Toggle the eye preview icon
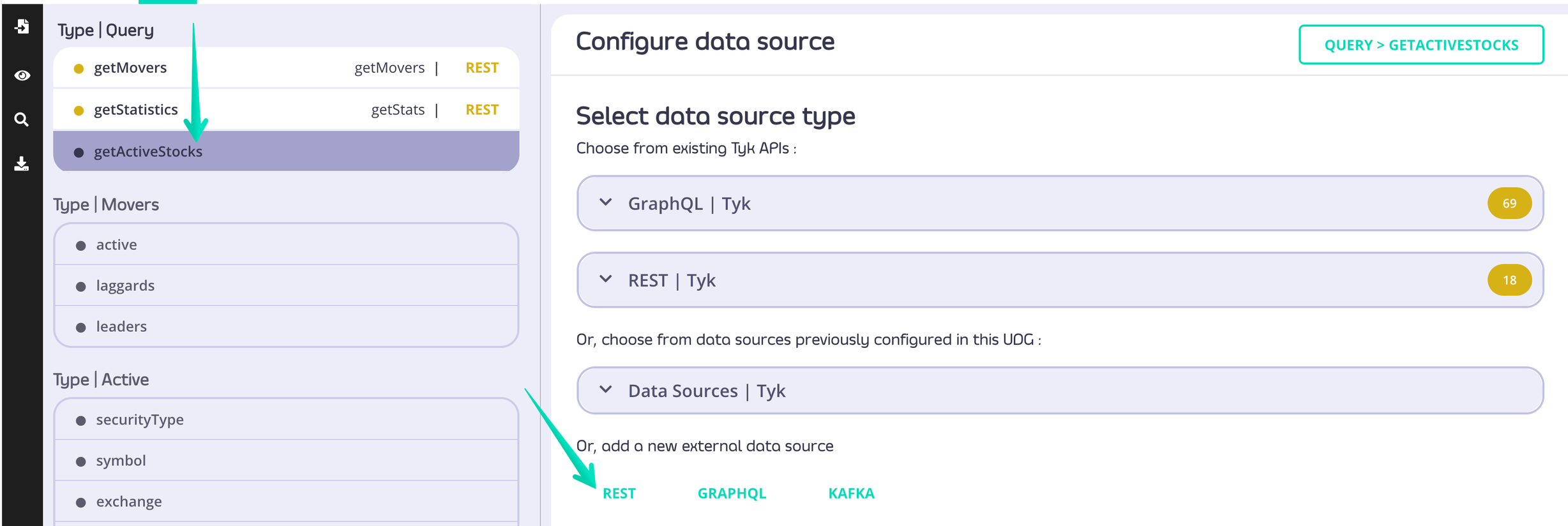The image size is (1568, 526). coord(22,75)
